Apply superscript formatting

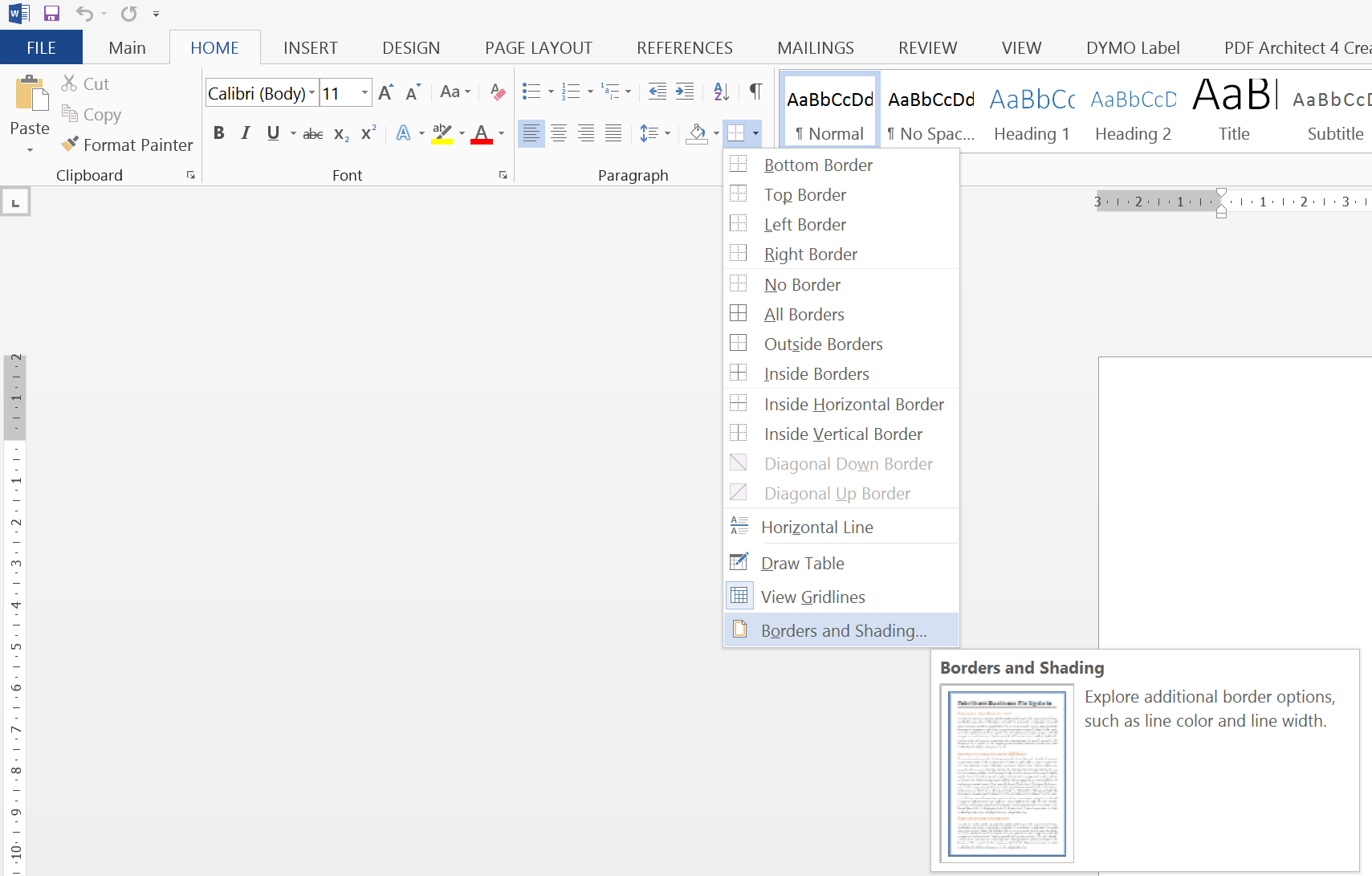click(368, 133)
